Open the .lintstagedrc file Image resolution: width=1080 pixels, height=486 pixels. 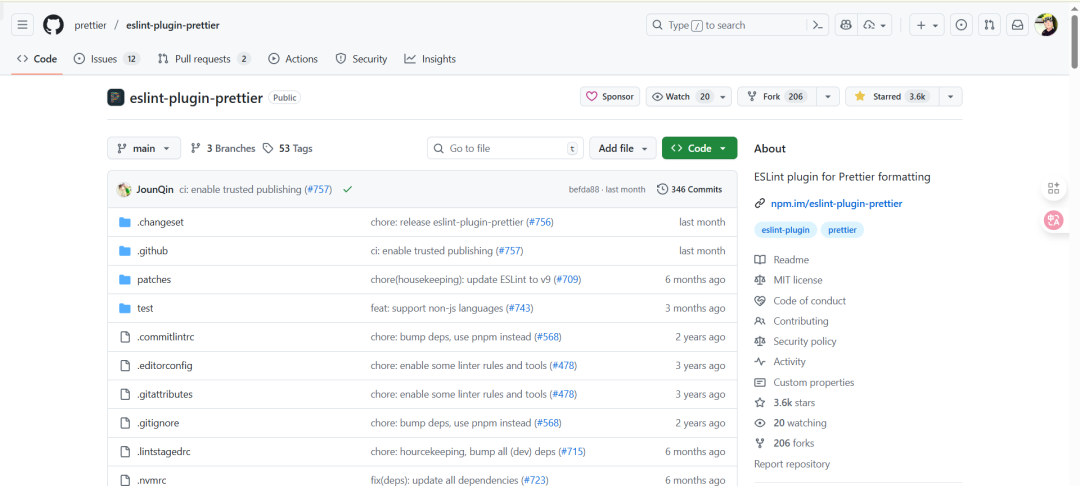coord(163,452)
